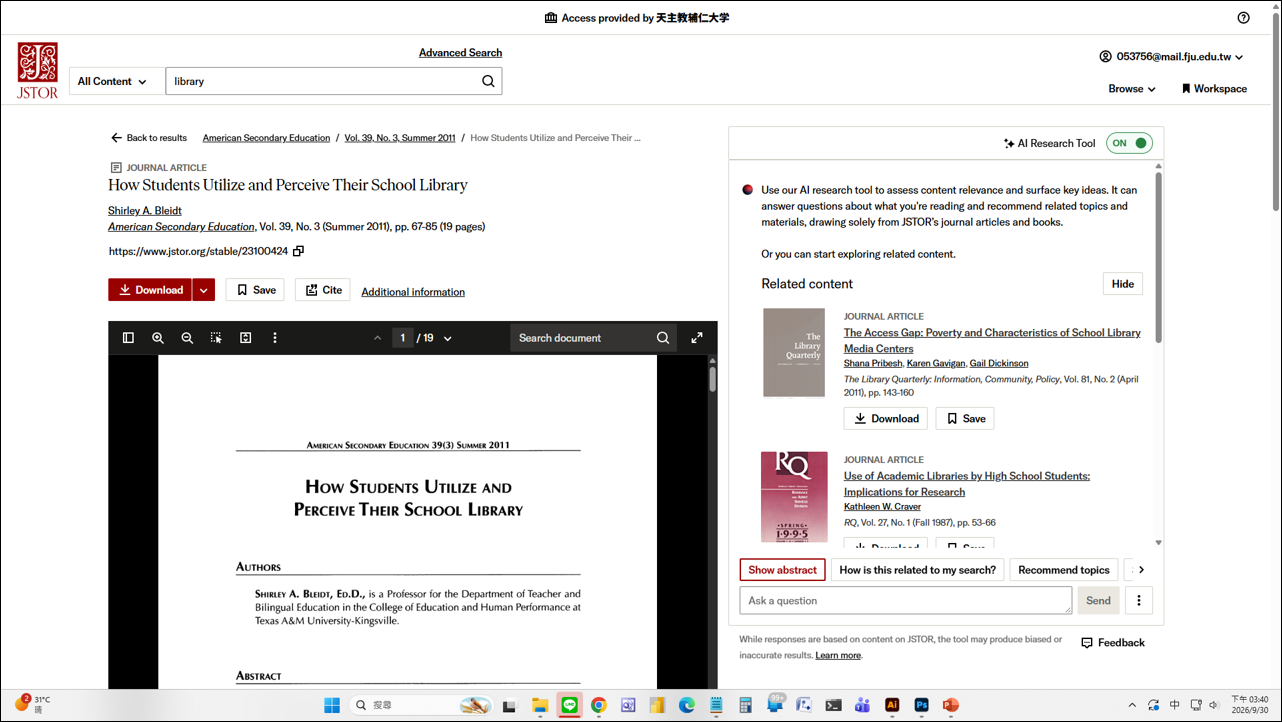Open the Browse menu
This screenshot has height=722, width=1282.
(1131, 88)
